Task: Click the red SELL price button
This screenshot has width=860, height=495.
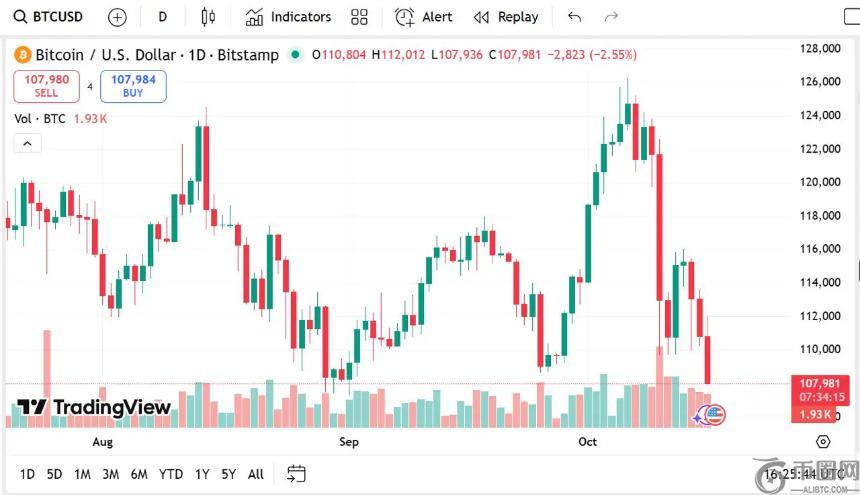Action: pos(46,86)
